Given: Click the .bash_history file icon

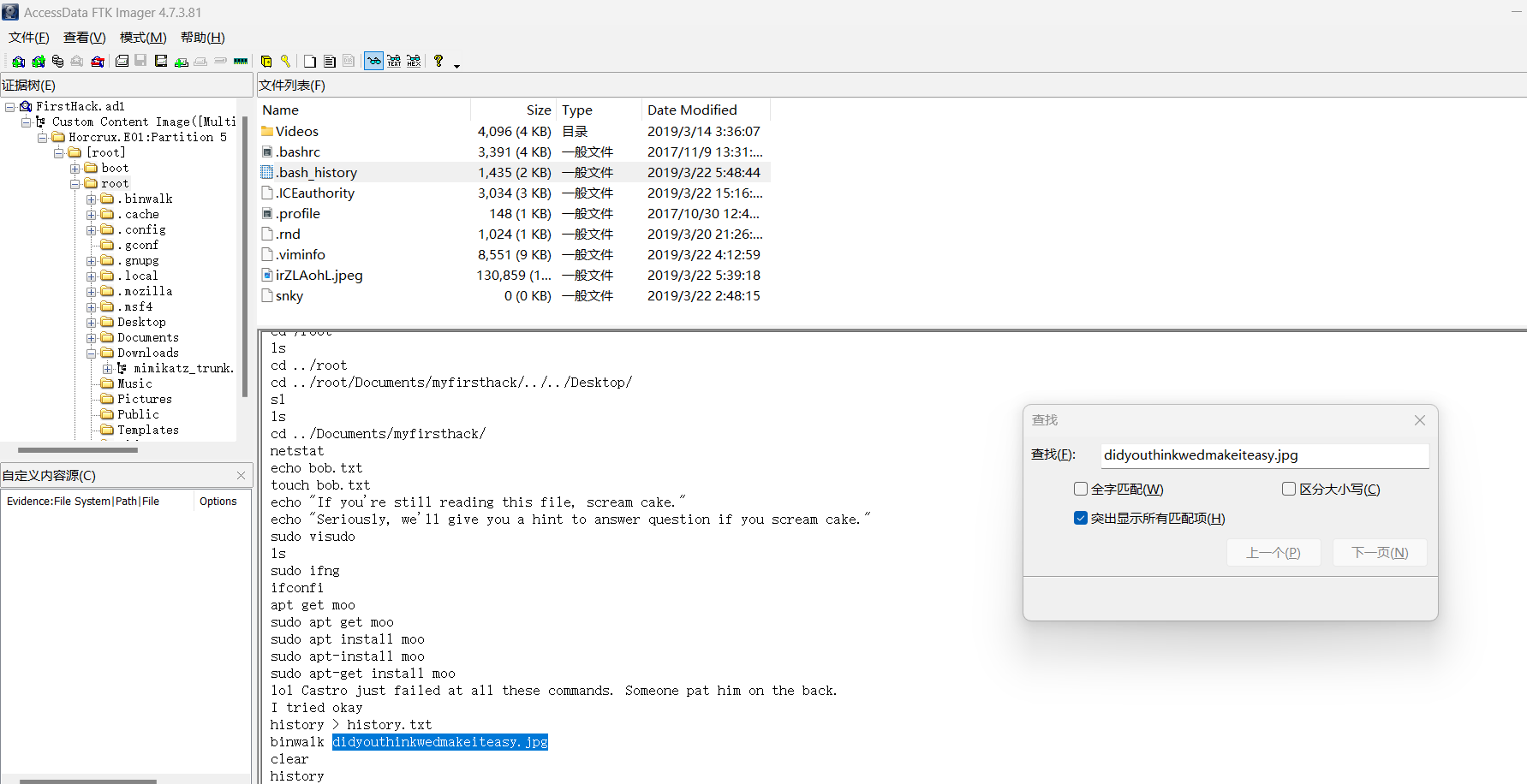Looking at the screenshot, I should [x=267, y=172].
